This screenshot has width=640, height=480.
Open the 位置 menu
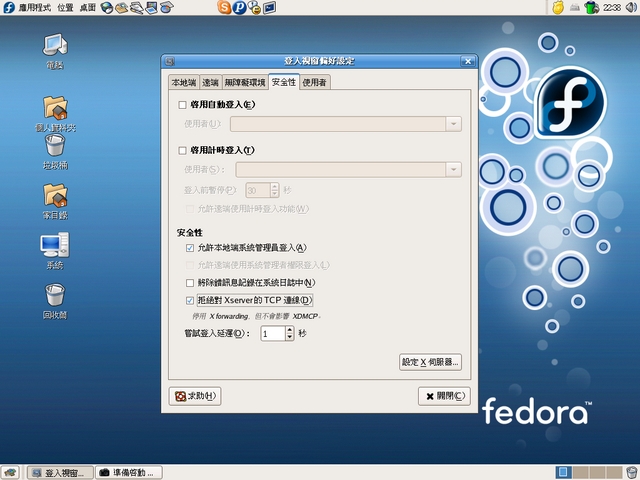65,7
